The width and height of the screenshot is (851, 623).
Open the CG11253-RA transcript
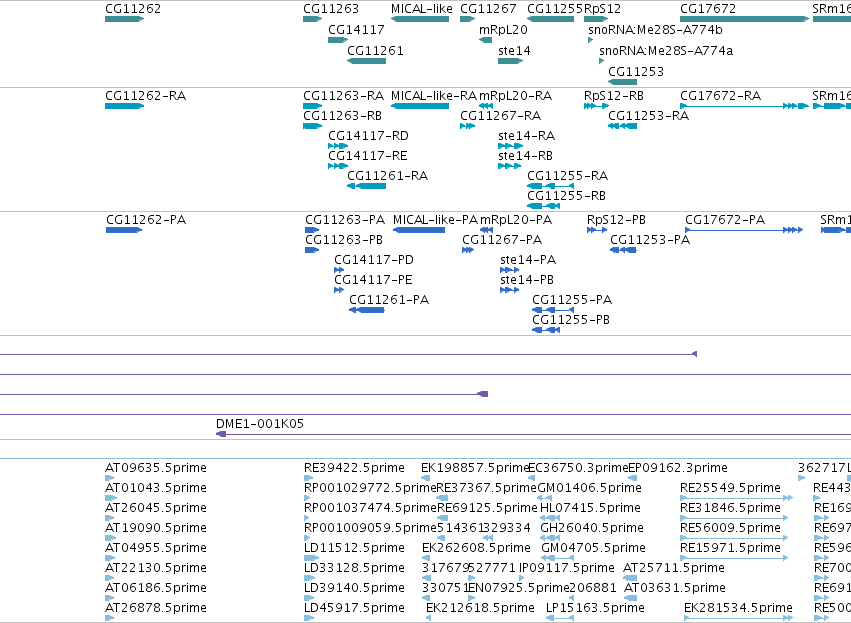click(x=623, y=126)
